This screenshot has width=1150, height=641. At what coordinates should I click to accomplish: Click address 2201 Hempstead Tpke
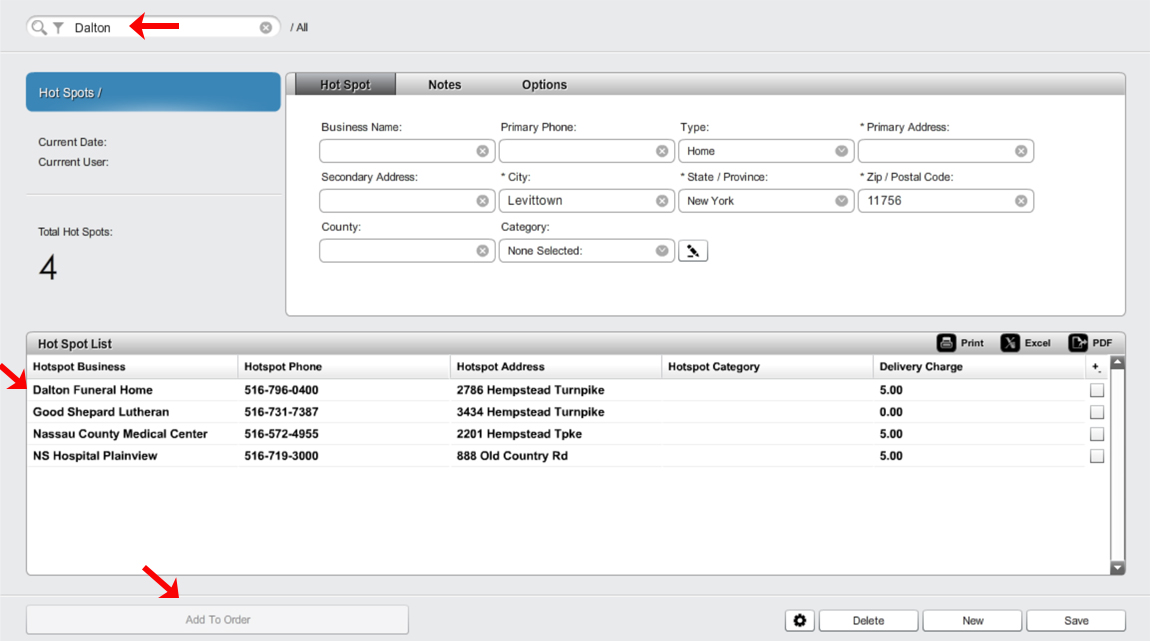(x=519, y=434)
